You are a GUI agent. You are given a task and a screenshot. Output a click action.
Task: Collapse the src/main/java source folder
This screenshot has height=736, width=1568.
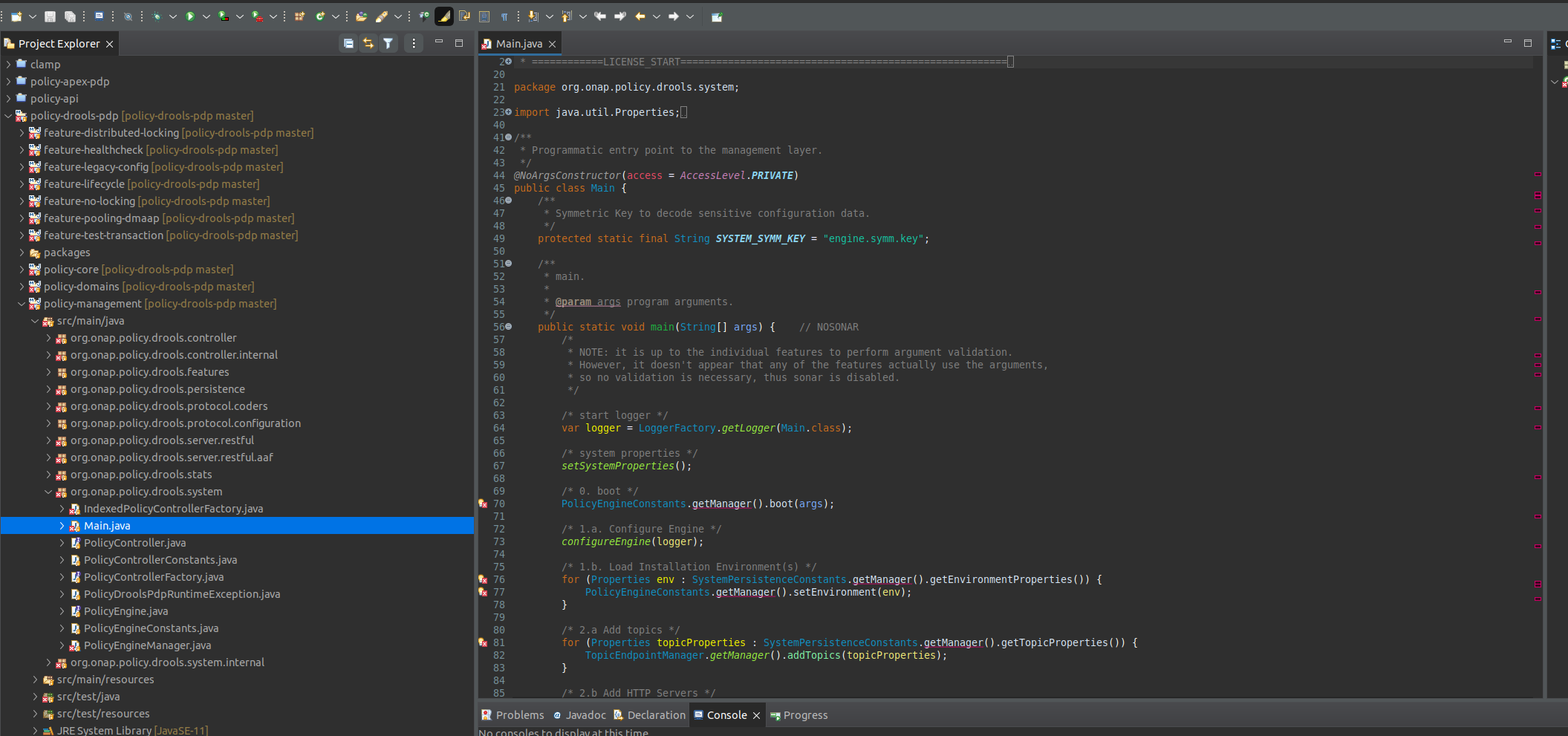[x=35, y=321]
